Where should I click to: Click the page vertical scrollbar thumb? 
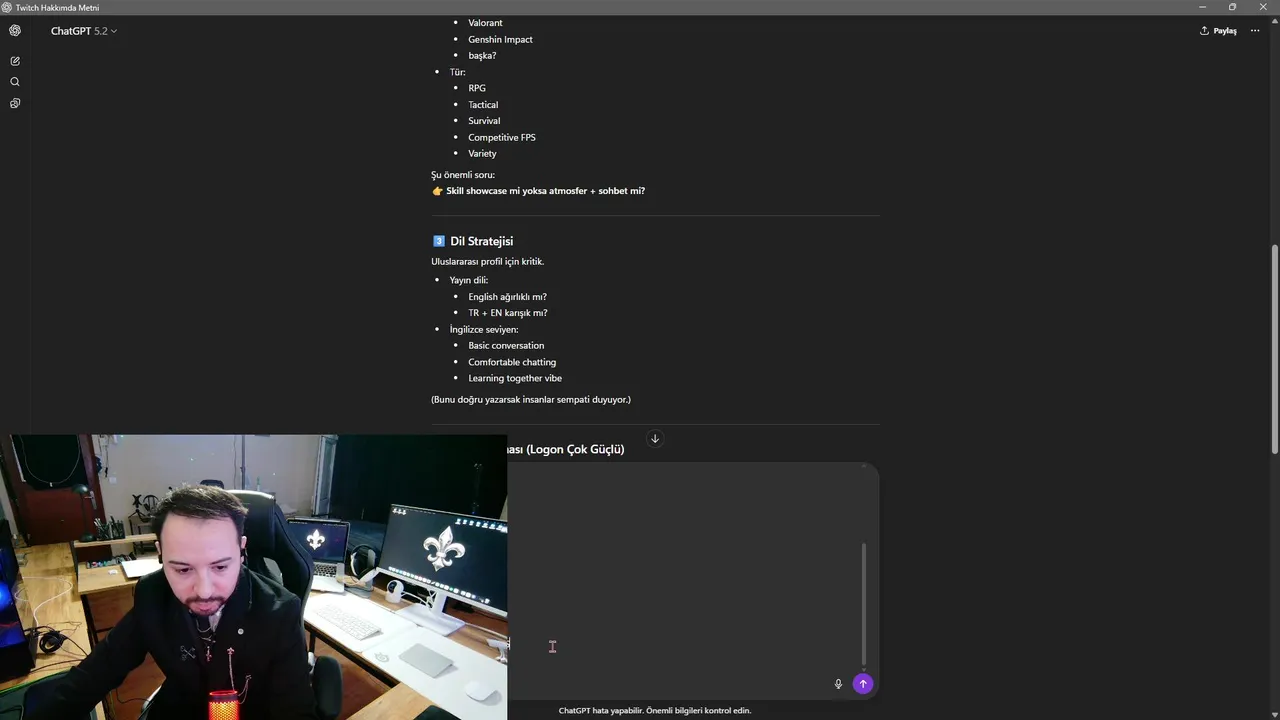(1275, 349)
